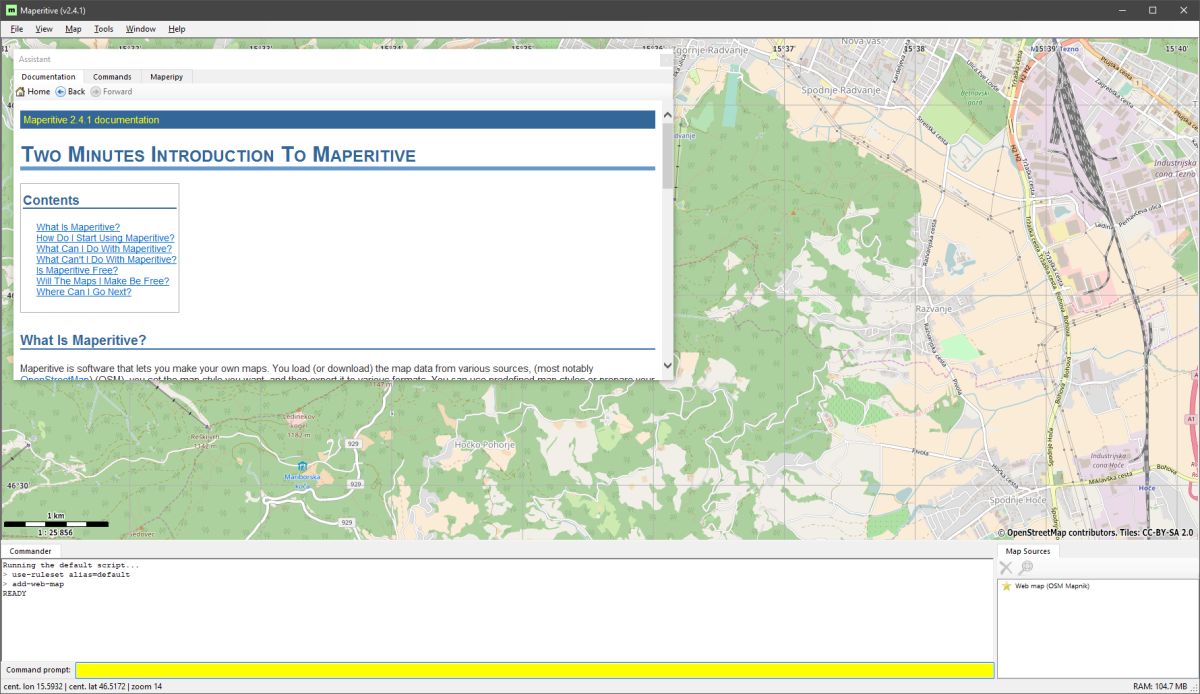This screenshot has height=694, width=1200.
Task: Open the 'What Is Maperitive?' link
Action: tap(78, 227)
